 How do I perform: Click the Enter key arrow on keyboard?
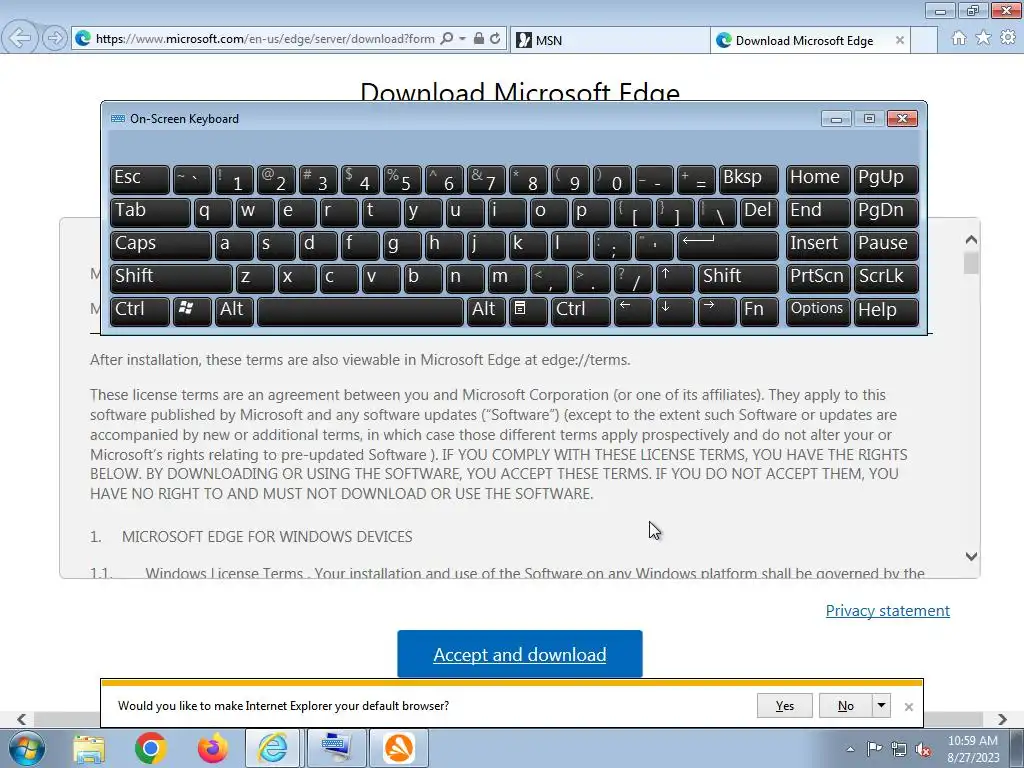point(728,244)
